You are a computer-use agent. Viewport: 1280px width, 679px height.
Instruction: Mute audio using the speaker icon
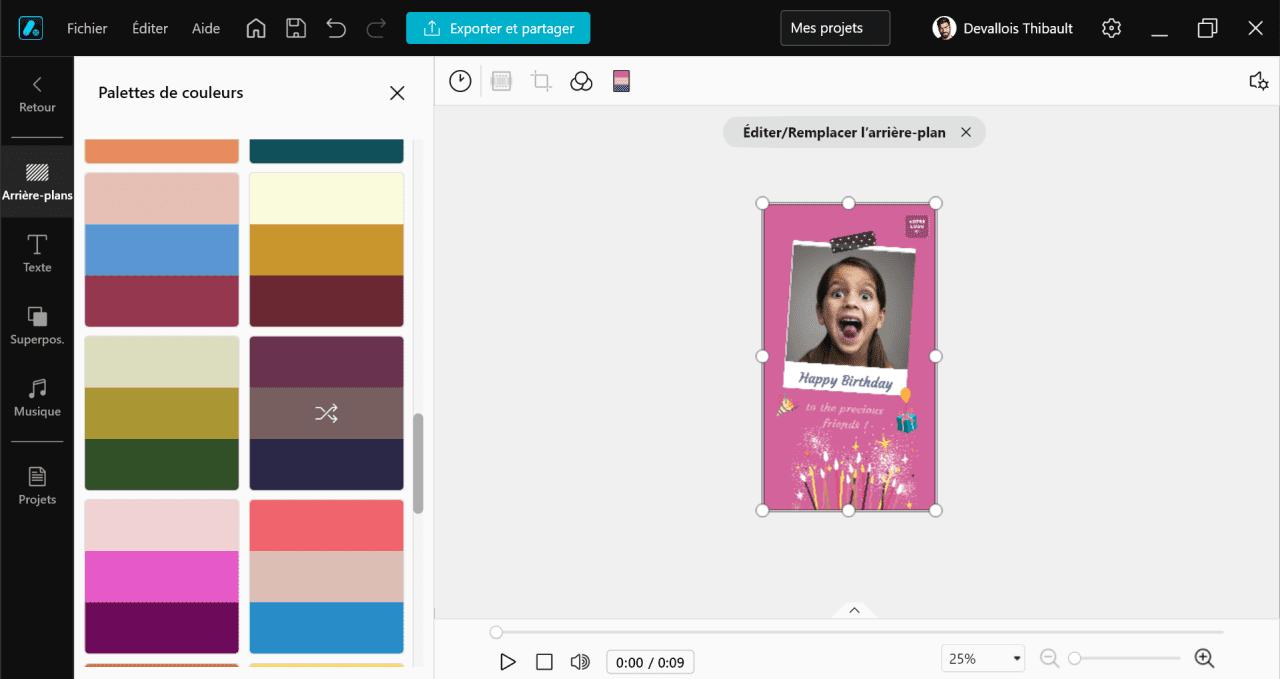(580, 661)
